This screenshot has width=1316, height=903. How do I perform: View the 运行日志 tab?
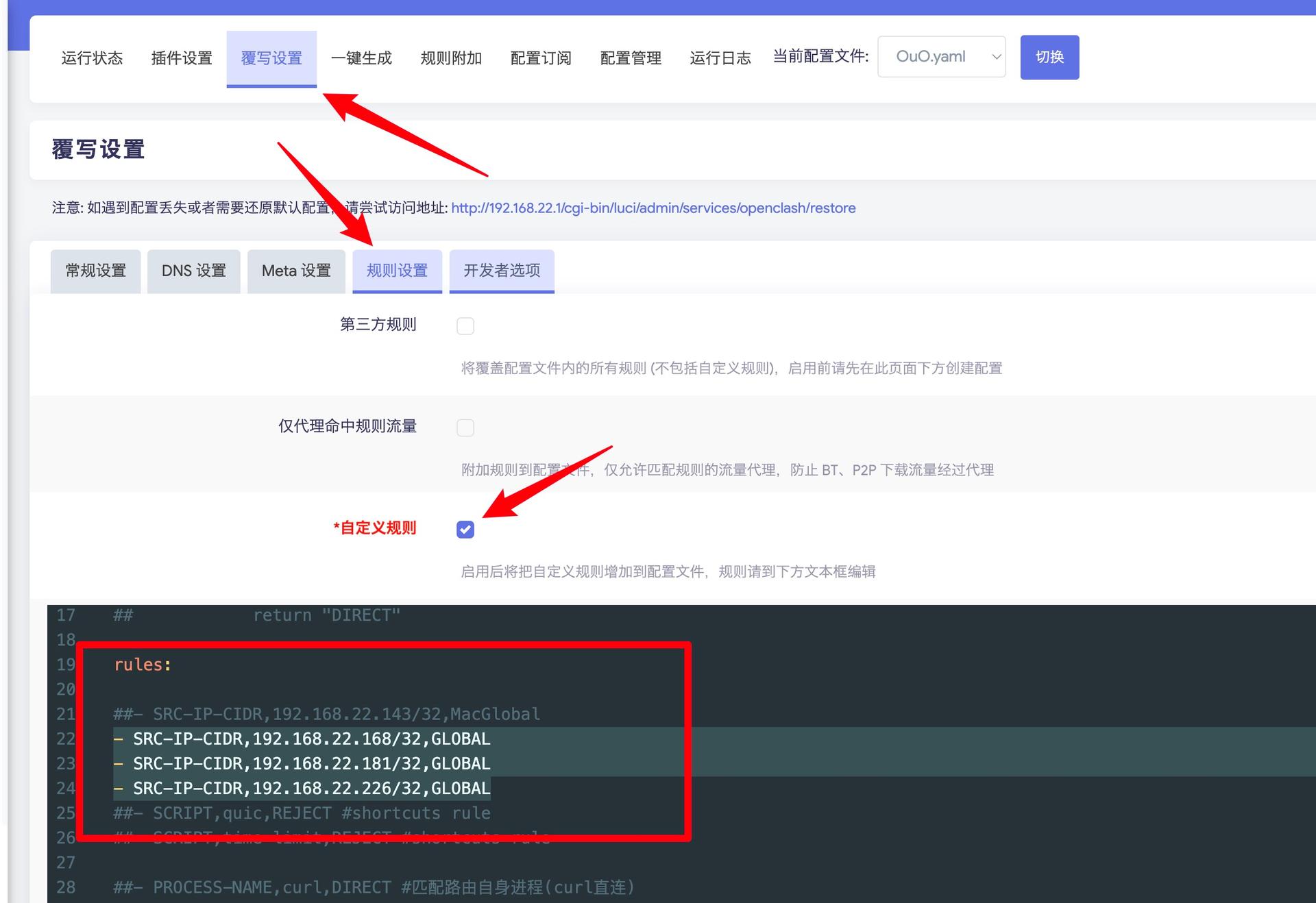coord(720,58)
